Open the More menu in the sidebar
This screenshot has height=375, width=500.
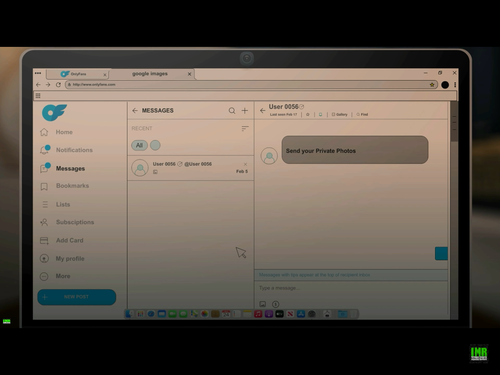[x=55, y=276]
